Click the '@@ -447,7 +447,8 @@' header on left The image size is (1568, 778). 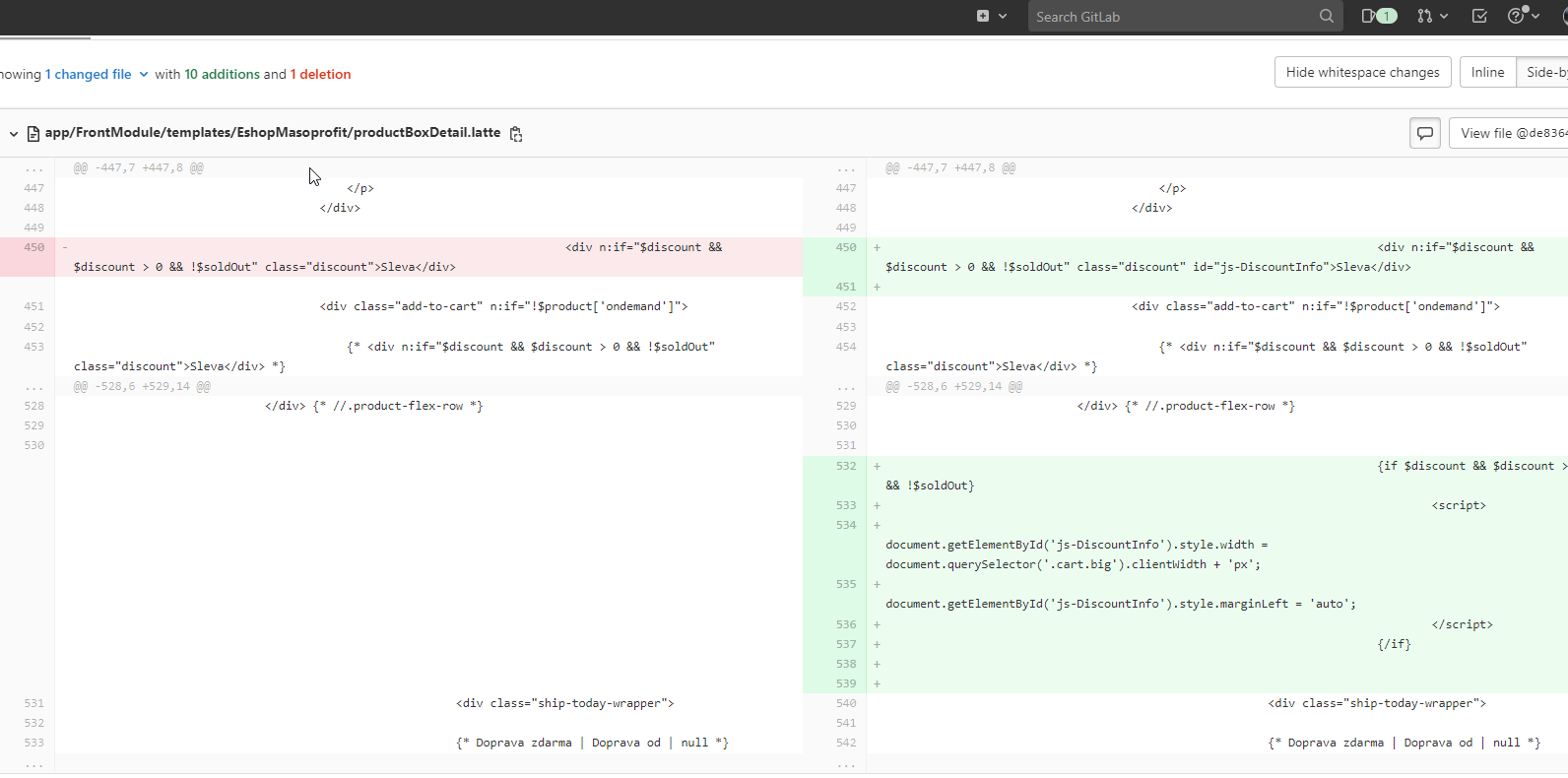click(x=138, y=167)
